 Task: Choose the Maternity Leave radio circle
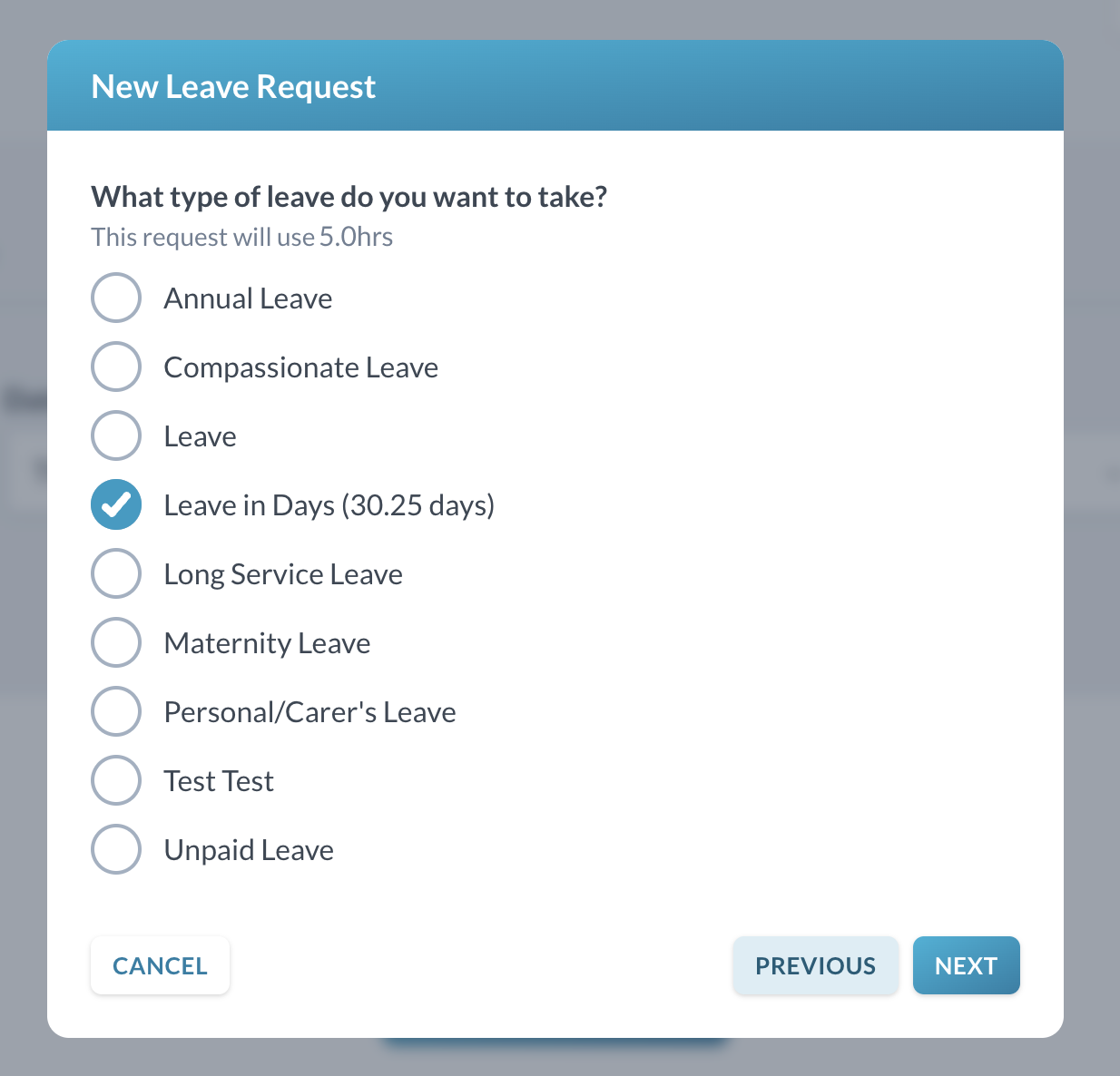116,642
